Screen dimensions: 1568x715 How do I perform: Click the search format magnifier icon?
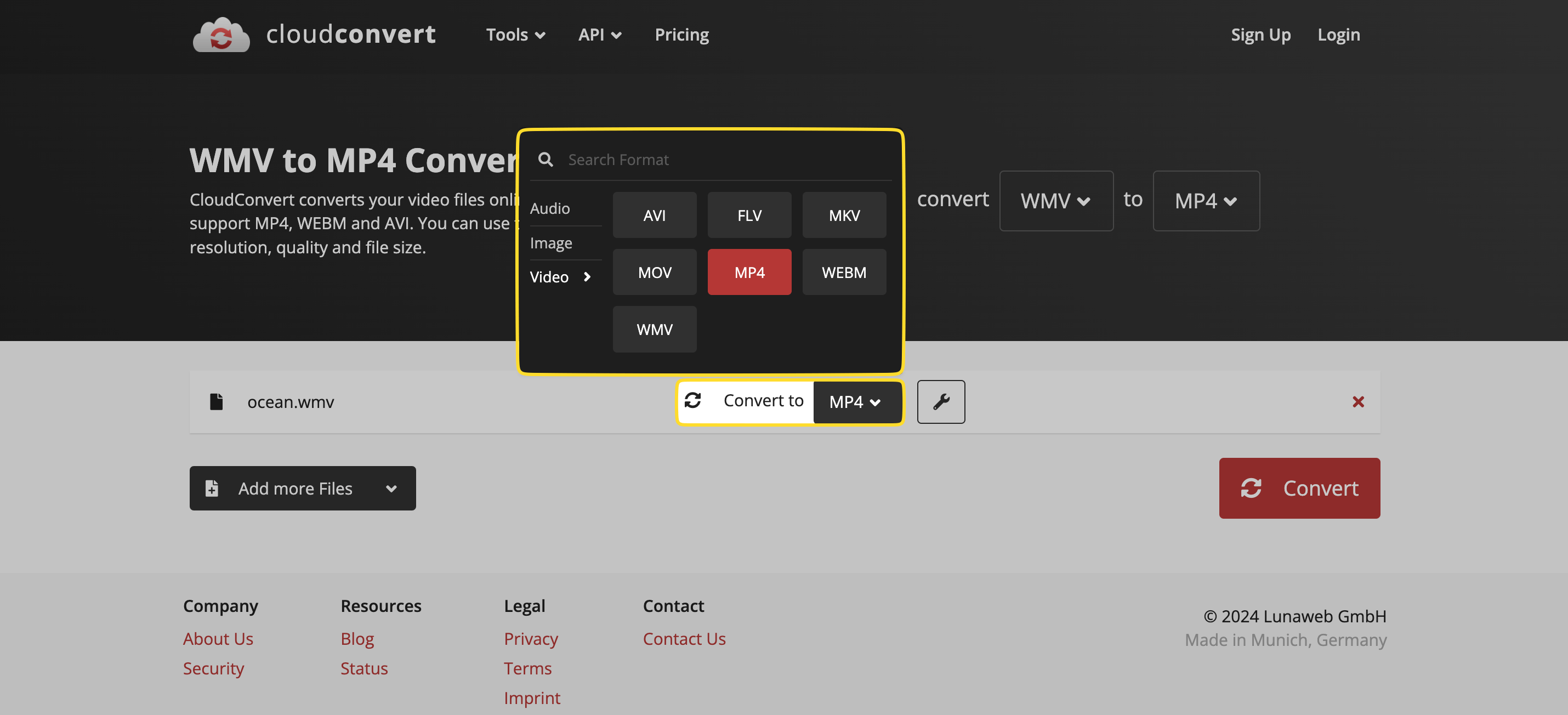point(547,158)
